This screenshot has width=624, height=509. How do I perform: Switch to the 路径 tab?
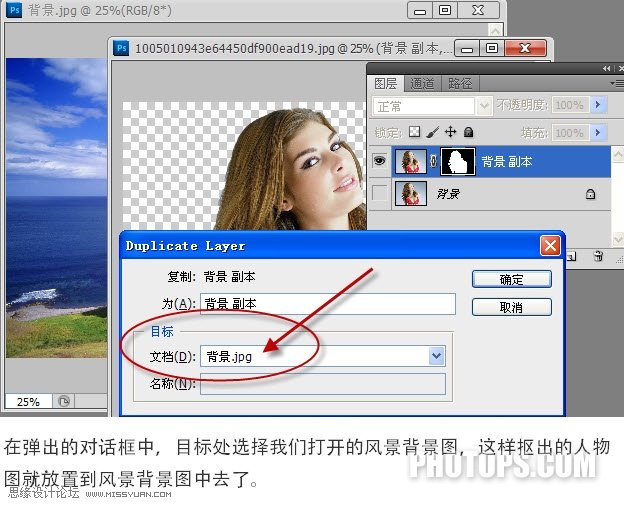pyautogui.click(x=460, y=84)
